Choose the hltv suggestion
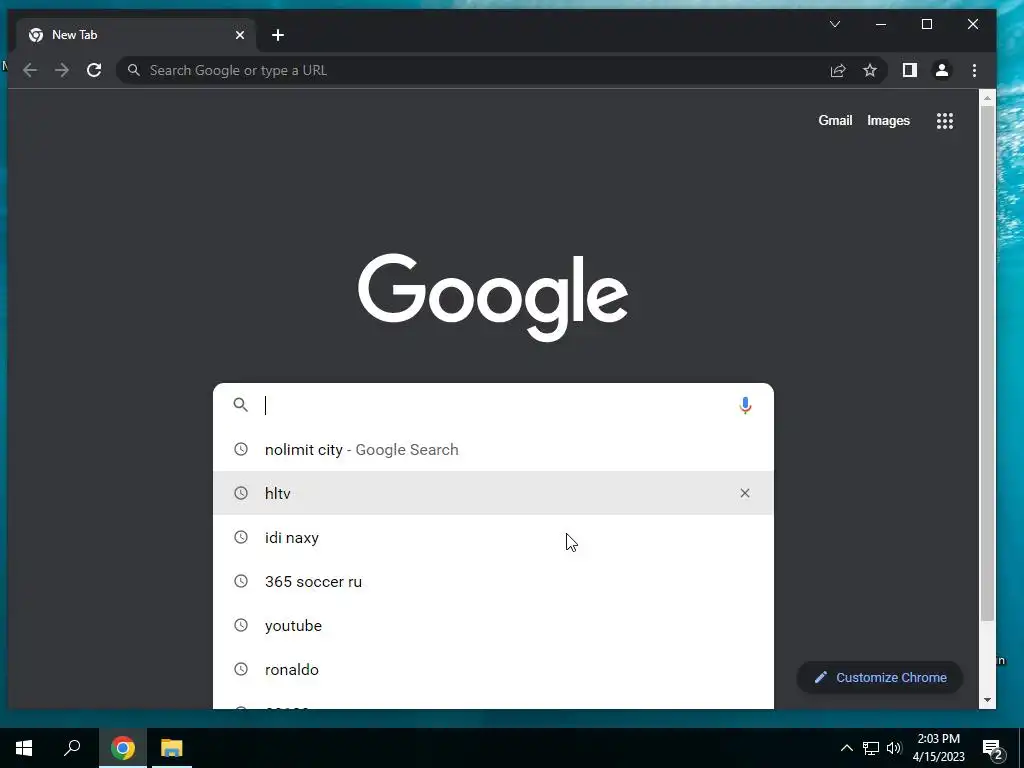The width and height of the screenshot is (1024, 768). click(493, 493)
